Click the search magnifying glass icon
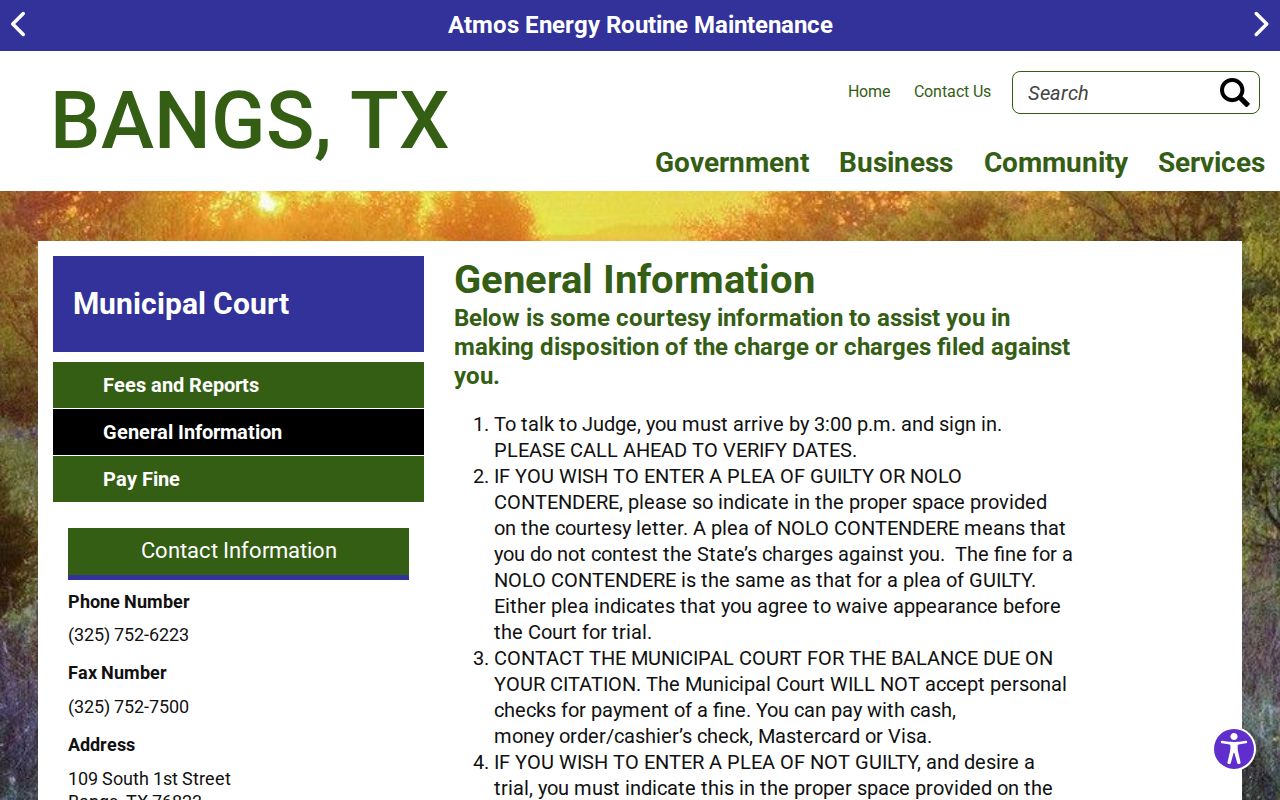Screen dimensions: 1280x800 pos(1234,93)
